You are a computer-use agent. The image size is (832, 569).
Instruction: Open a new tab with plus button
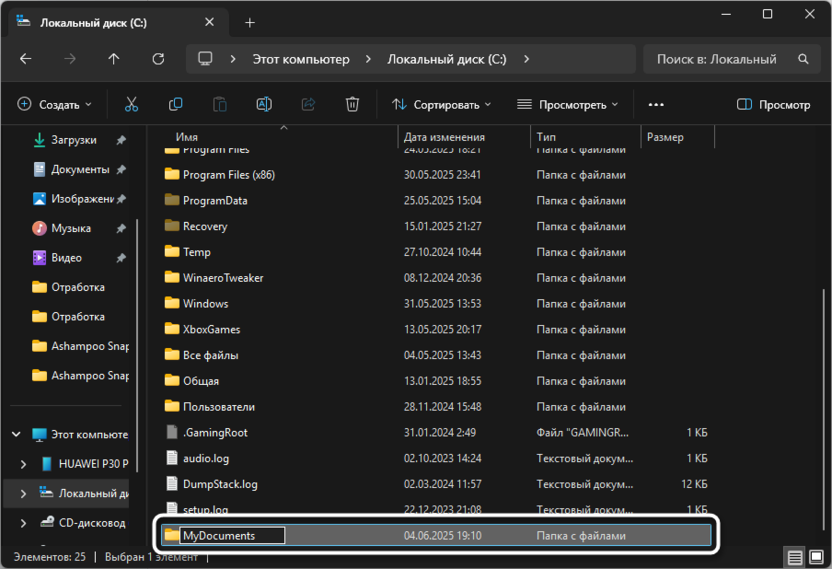(250, 22)
